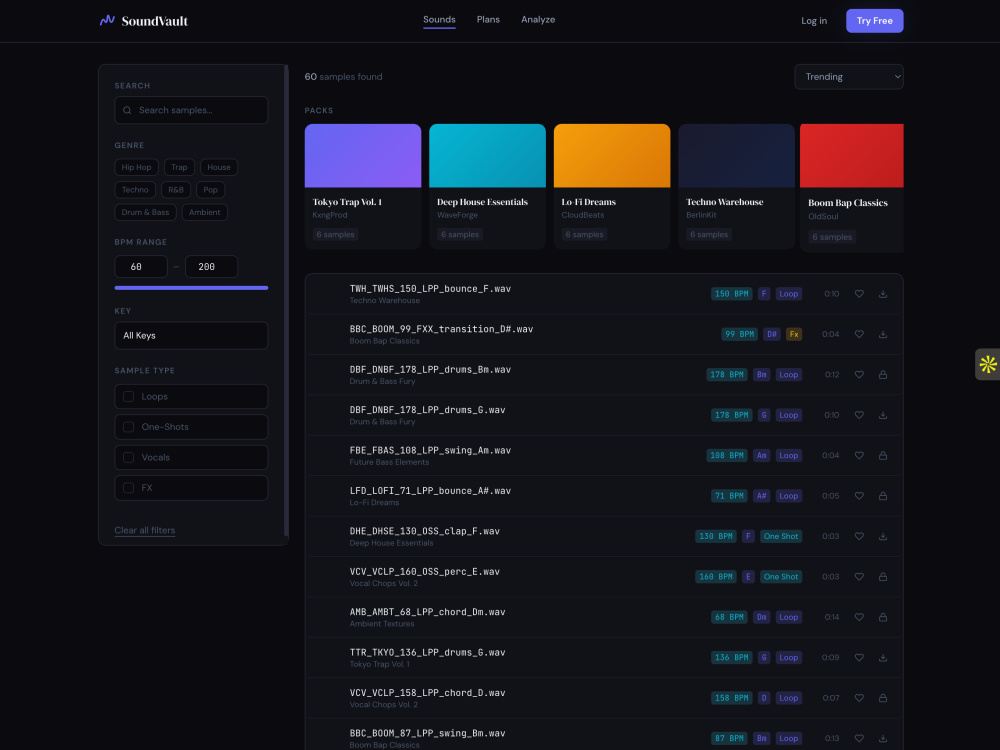Screen dimensions: 1000x750
Task: Enable the Vocals filter checkbox
Action: (x=128, y=458)
